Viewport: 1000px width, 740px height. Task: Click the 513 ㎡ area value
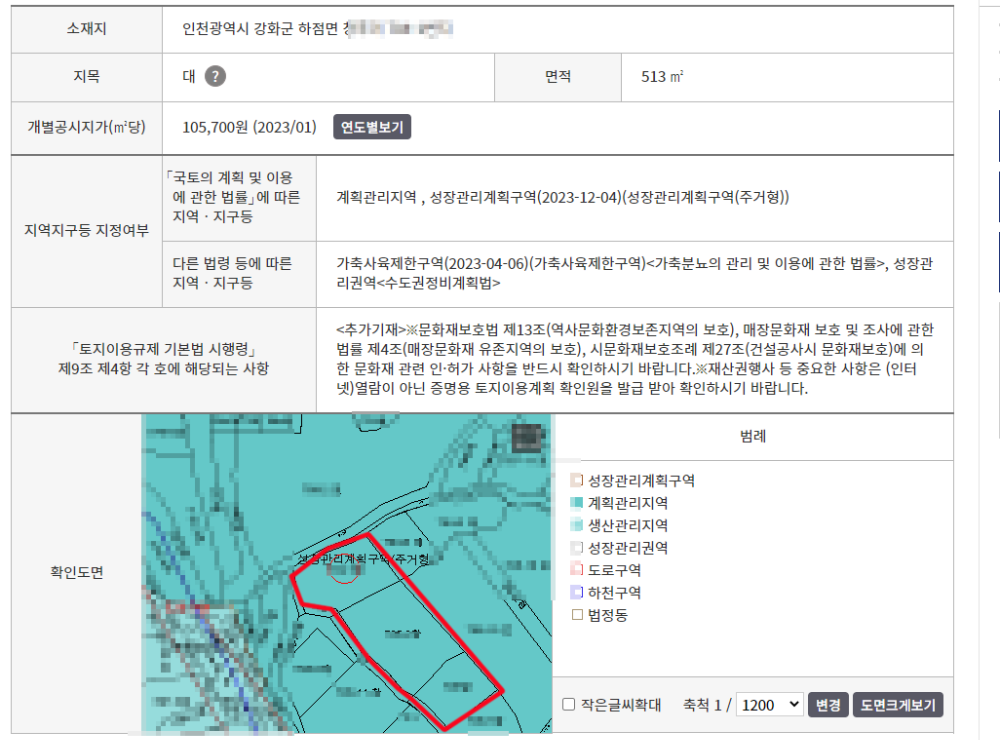[x=662, y=77]
